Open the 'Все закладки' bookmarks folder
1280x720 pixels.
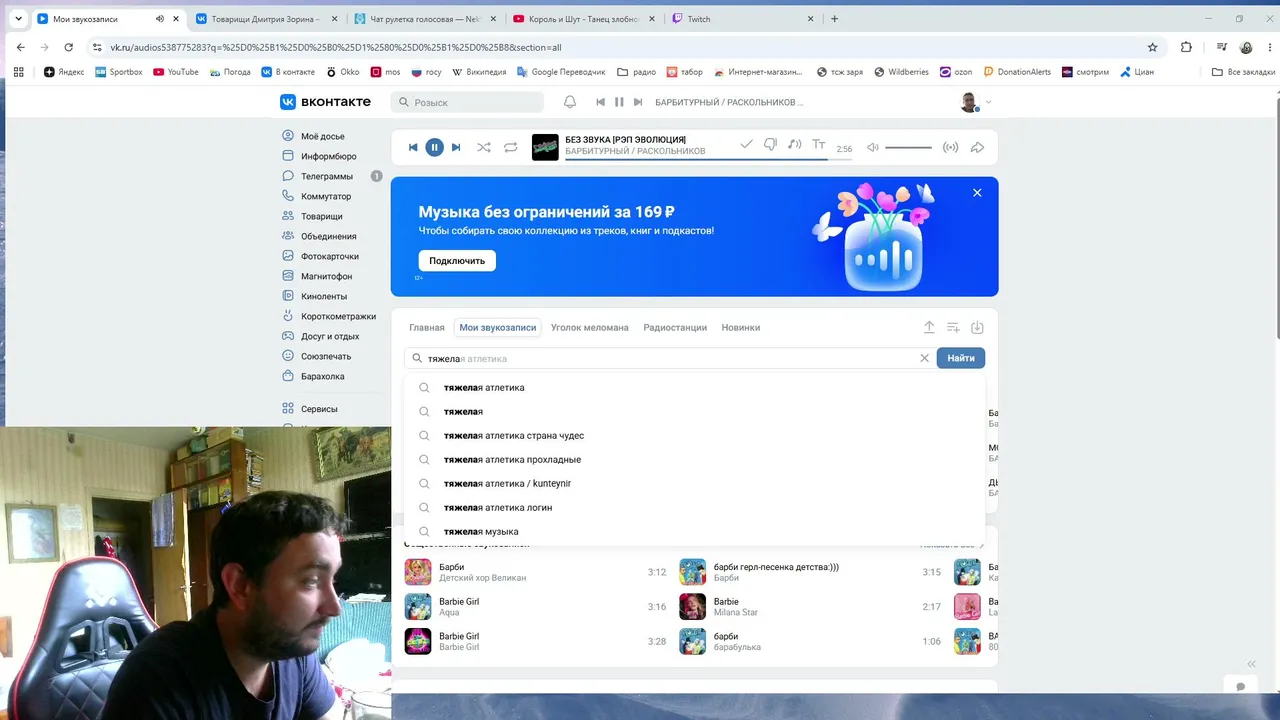coord(1243,72)
